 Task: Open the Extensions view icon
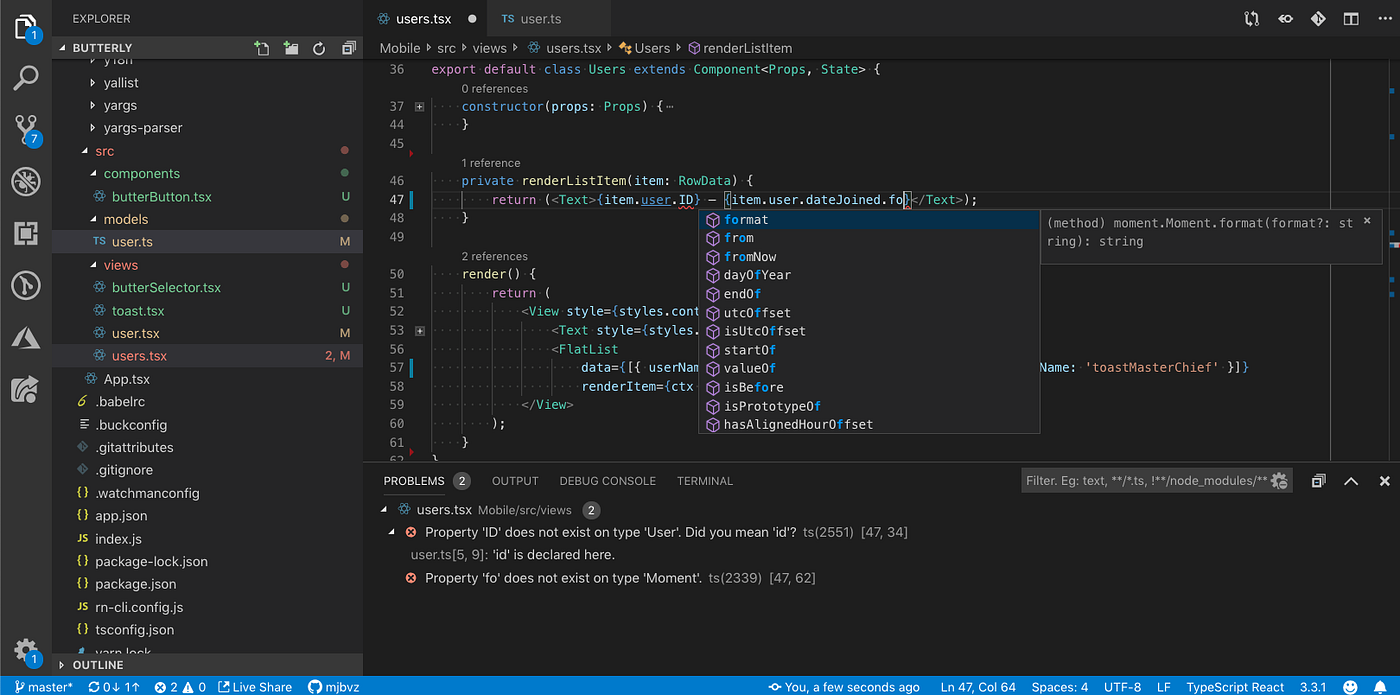tap(26, 233)
